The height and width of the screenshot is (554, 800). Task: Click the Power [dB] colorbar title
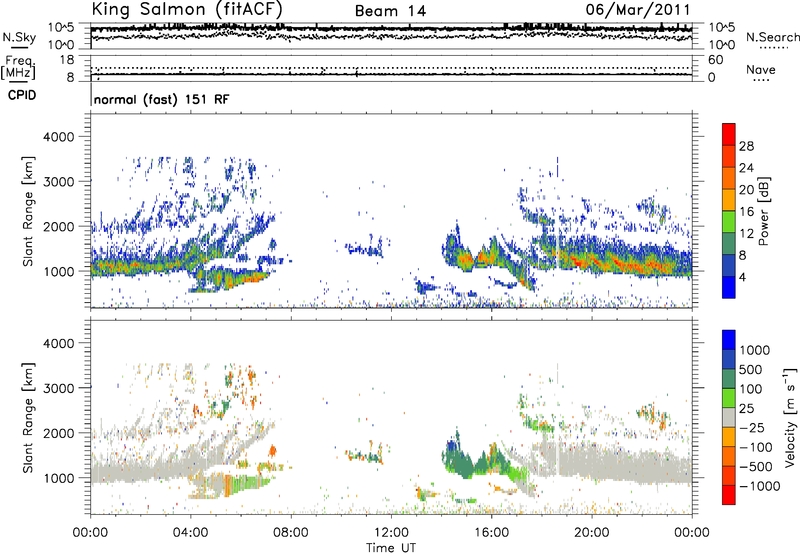(763, 211)
